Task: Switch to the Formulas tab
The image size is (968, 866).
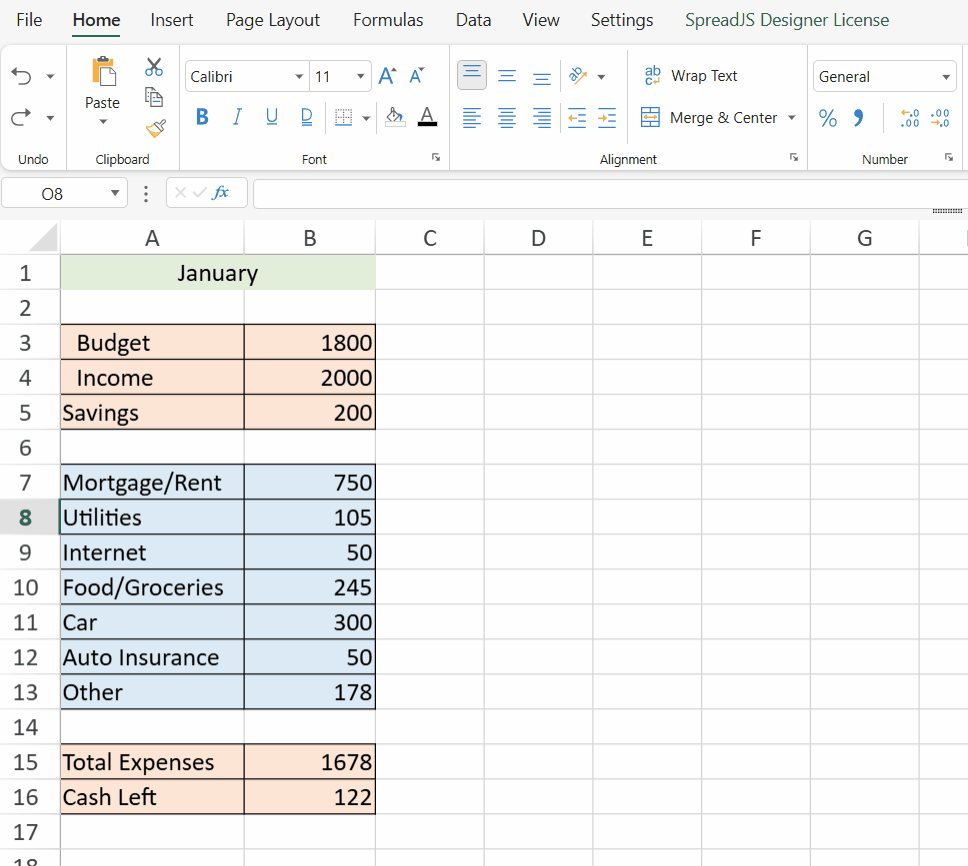Action: click(388, 20)
